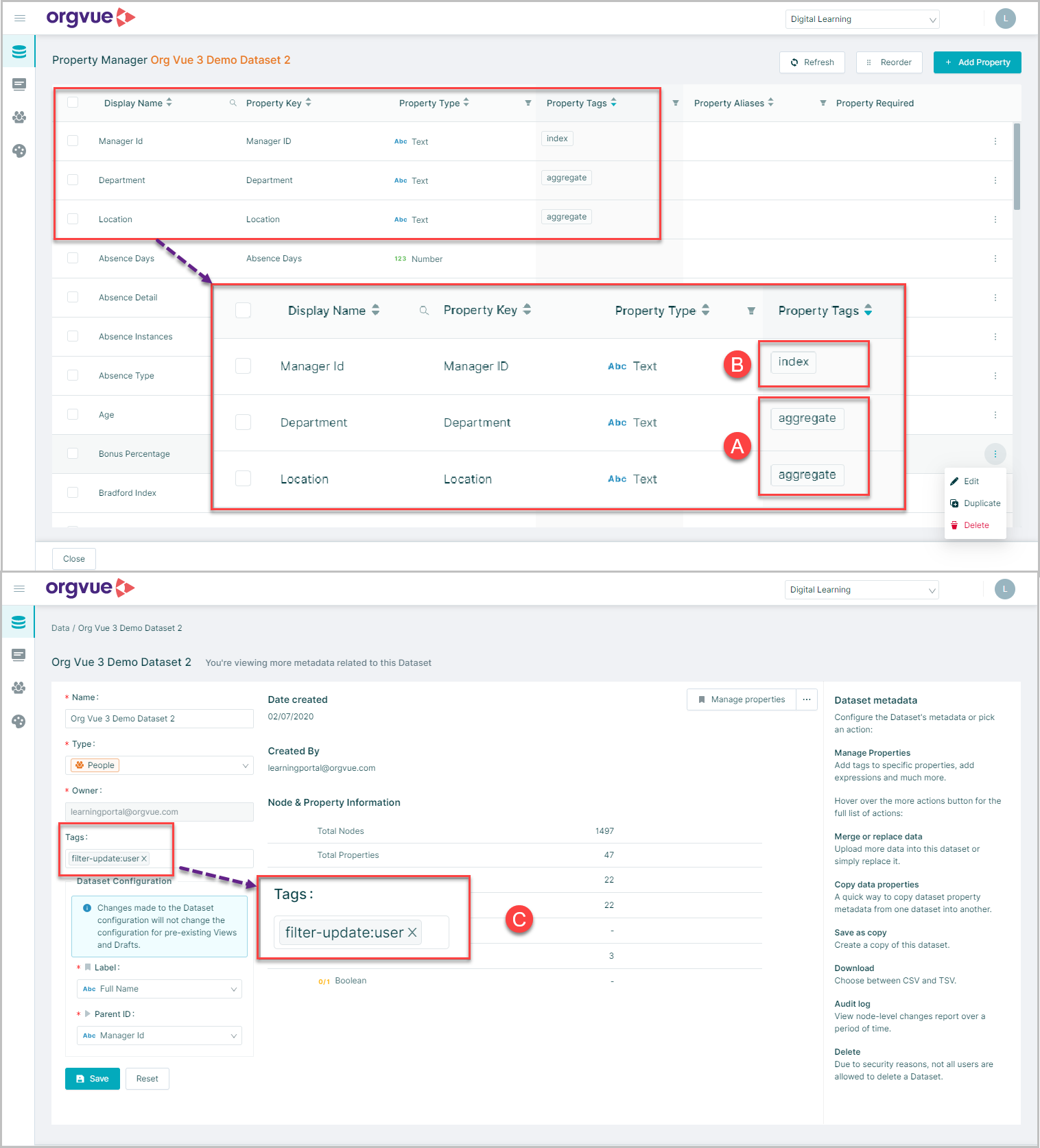Save the dataset configuration
Viewport: 1040px width, 1148px height.
pyautogui.click(x=93, y=1079)
